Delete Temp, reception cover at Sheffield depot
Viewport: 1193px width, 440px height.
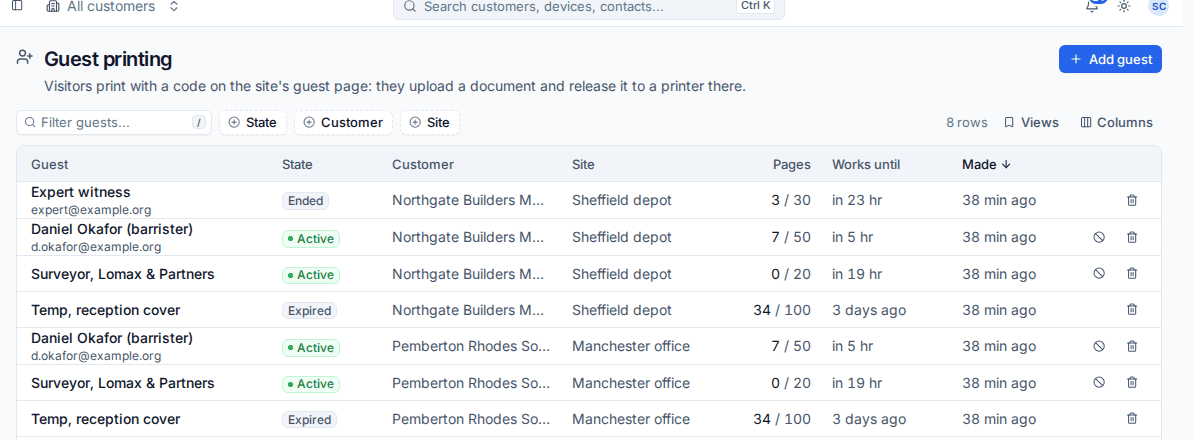1131,309
